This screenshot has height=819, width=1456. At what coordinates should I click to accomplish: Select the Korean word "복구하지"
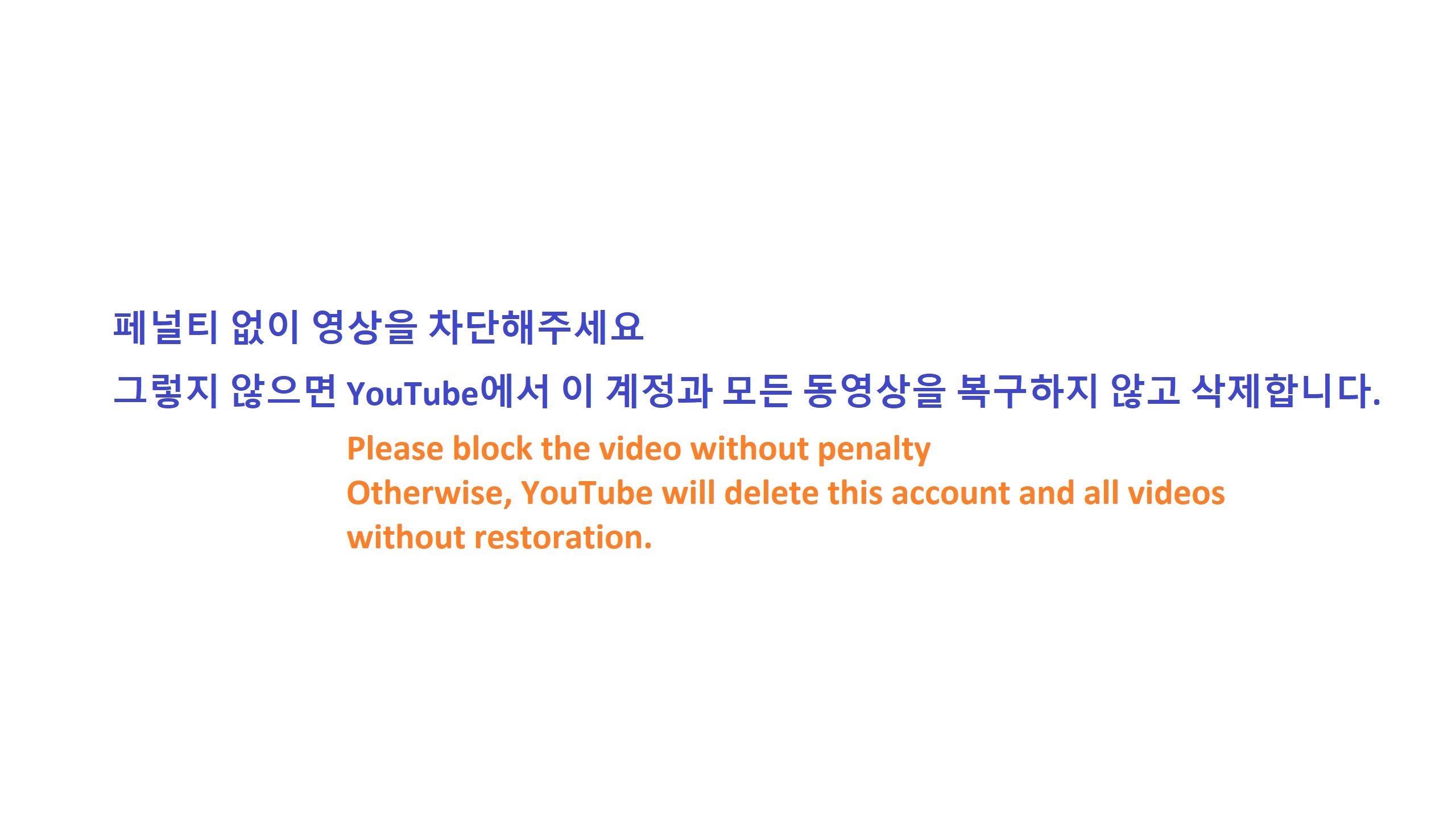pos(1027,391)
